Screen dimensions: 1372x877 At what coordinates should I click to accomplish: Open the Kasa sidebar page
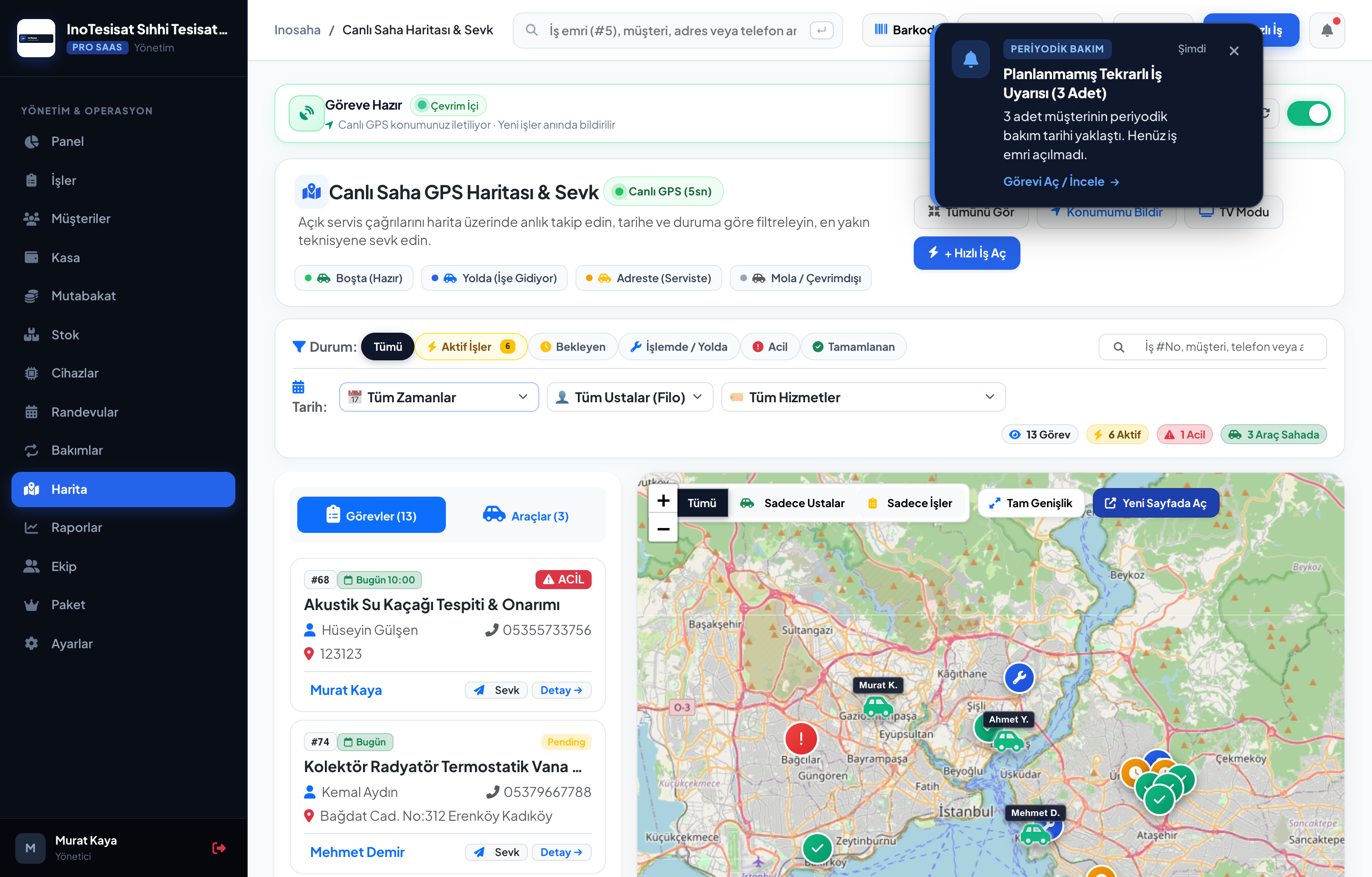pyautogui.click(x=123, y=257)
